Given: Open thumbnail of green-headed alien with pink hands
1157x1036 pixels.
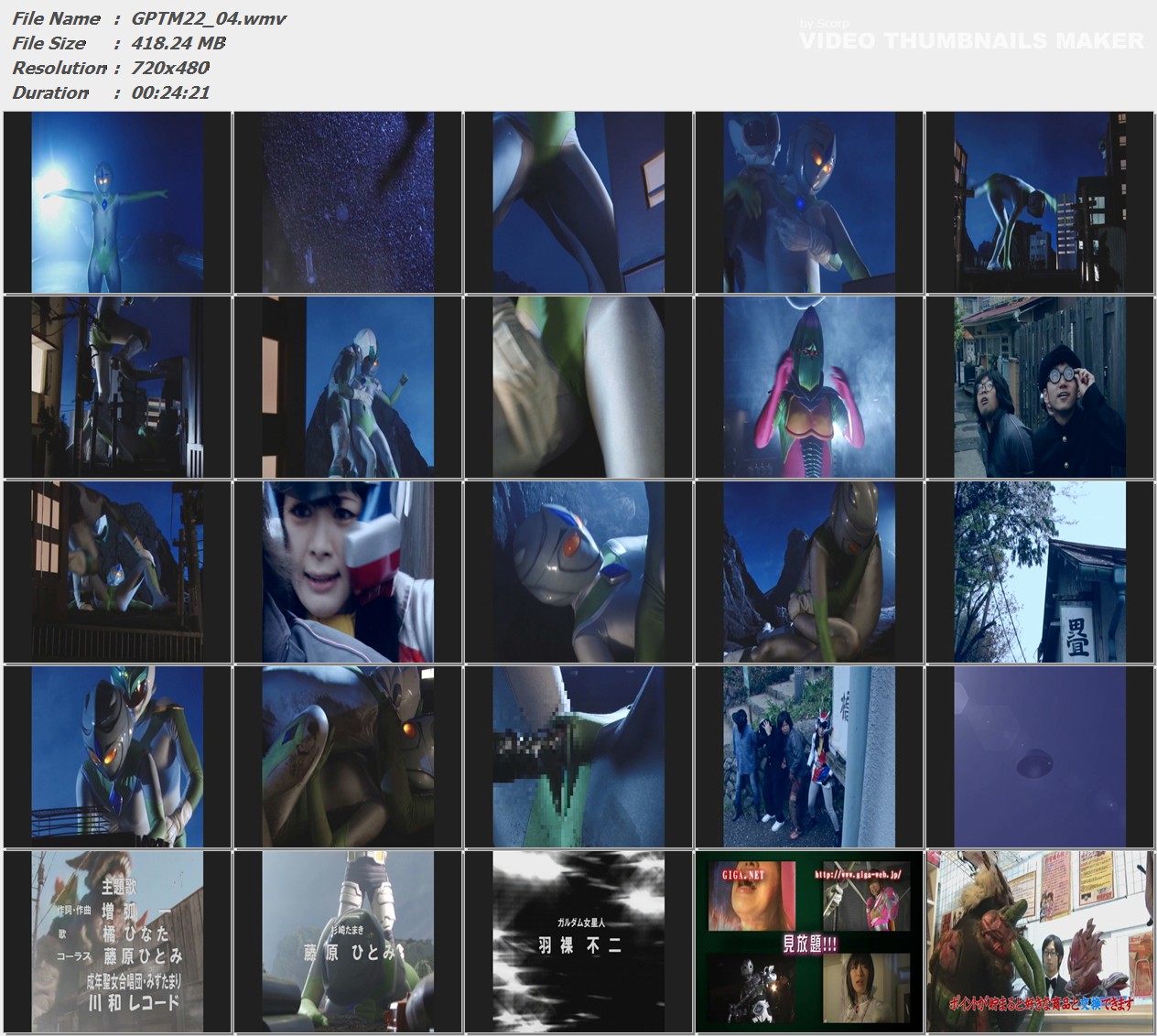Looking at the screenshot, I should (x=809, y=387).
